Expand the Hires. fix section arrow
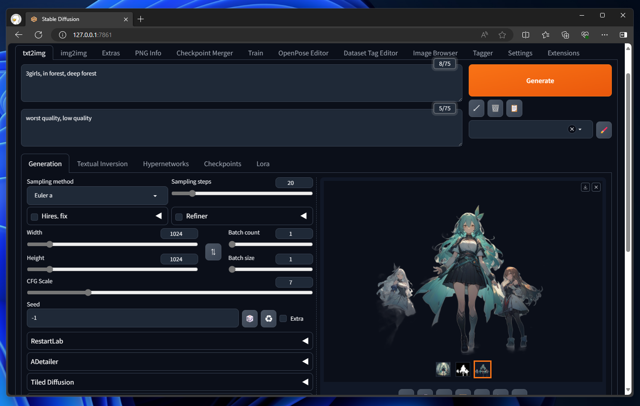 159,216
